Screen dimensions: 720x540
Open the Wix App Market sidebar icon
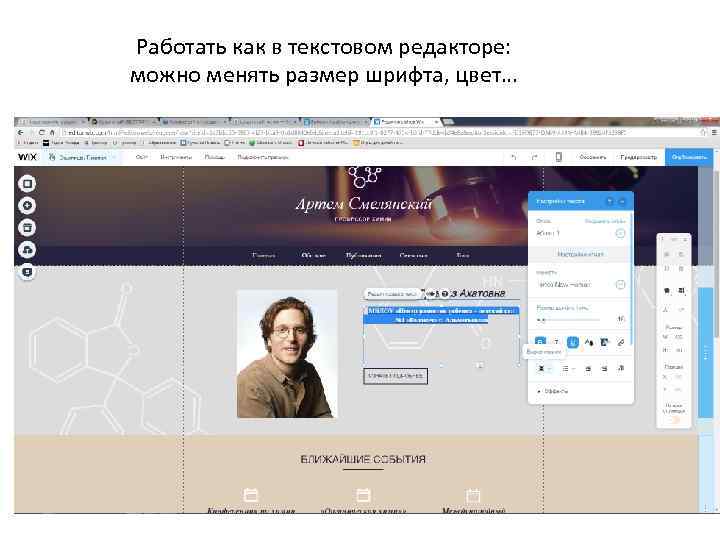(27, 228)
